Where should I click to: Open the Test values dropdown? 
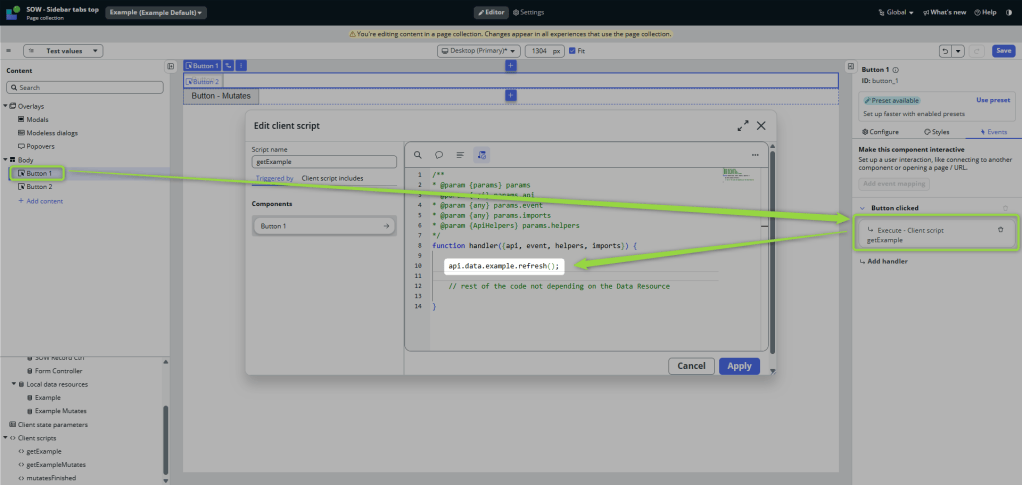click(63, 51)
